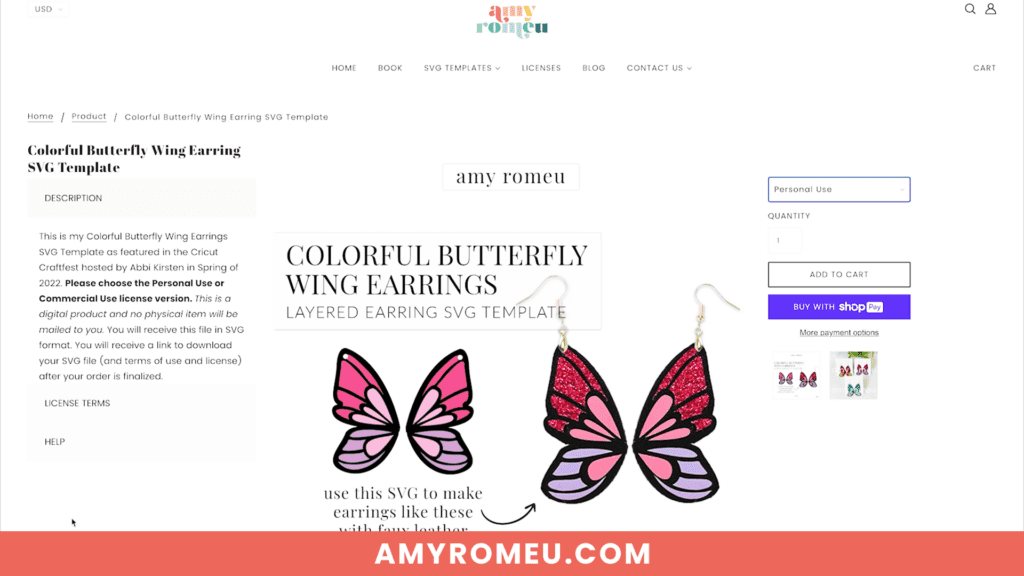Screen dimensions: 1024x576
Task: Visit the Blog page
Action: tap(594, 68)
